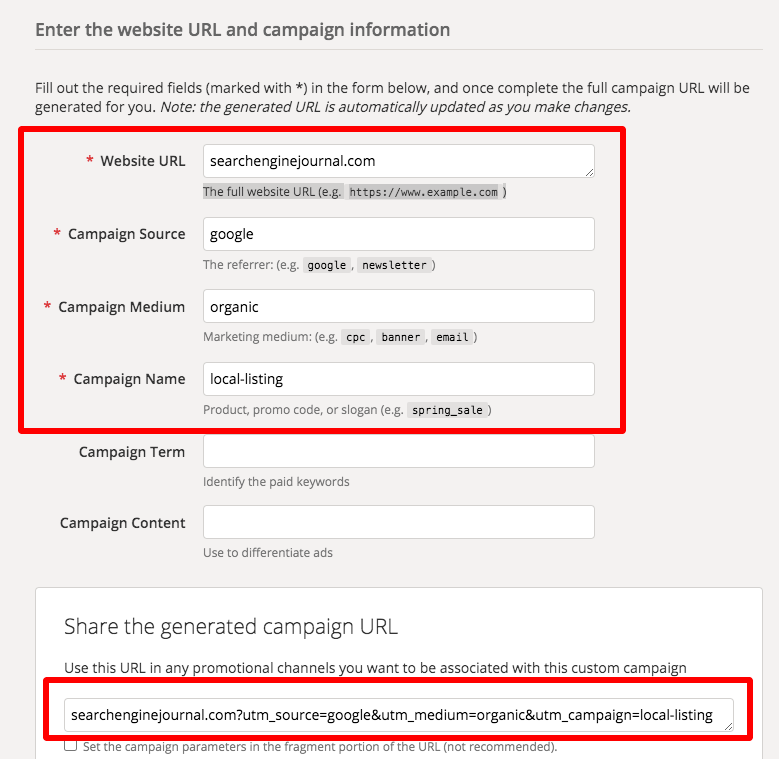
Task: Click the empty Campaign Content field
Action: click(398, 522)
